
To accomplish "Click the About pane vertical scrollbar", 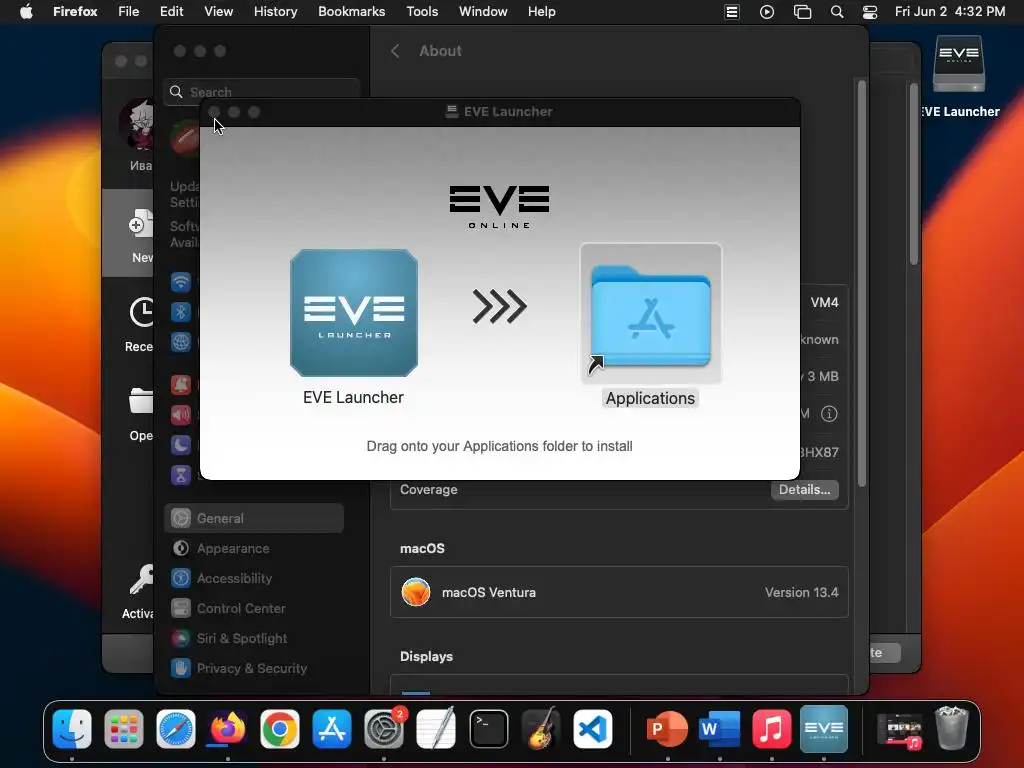I will (862, 283).
